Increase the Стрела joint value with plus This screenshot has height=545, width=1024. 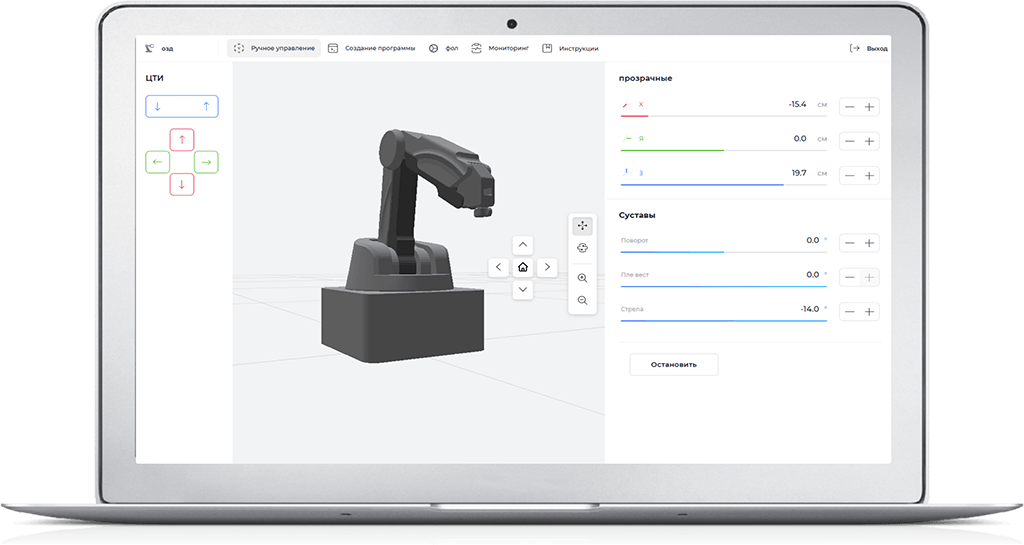point(870,312)
